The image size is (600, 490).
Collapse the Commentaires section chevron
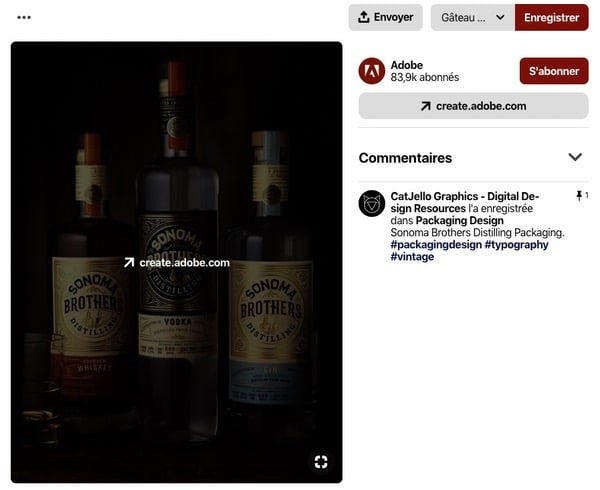click(x=575, y=158)
